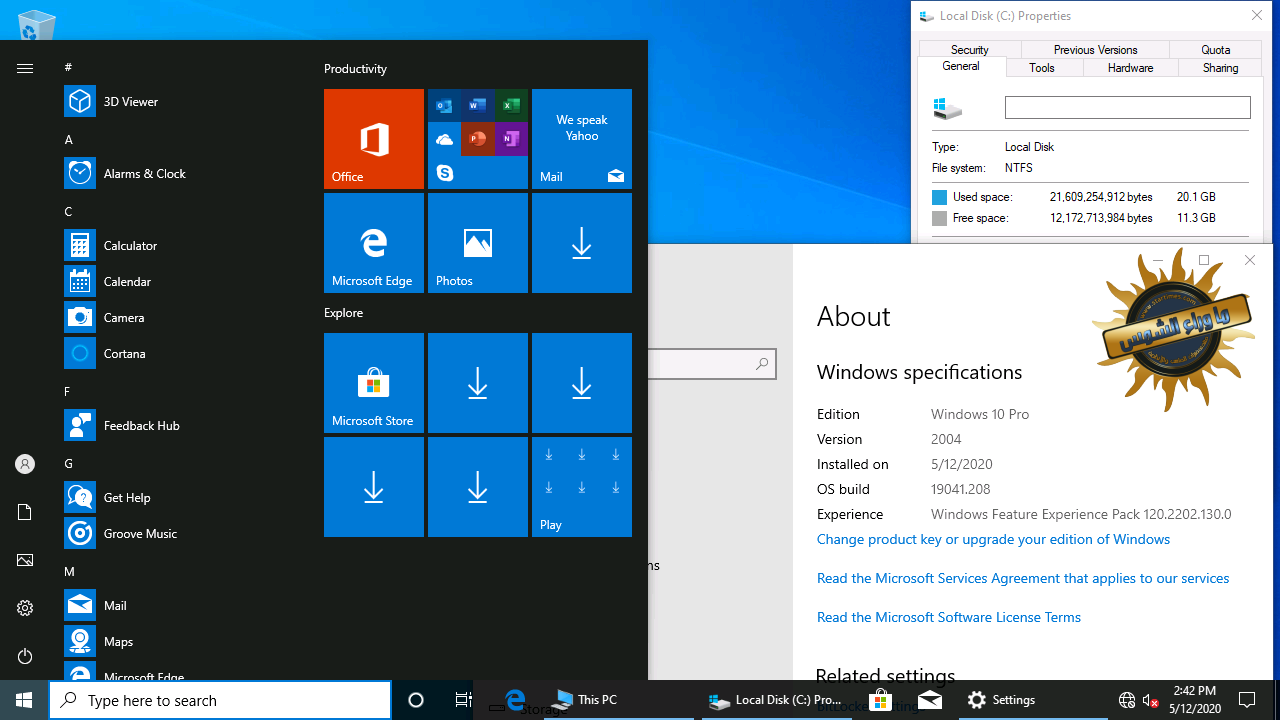Open Microsoft Edge from the taskbar
Viewport: 1280px width, 720px height.
tap(515, 700)
